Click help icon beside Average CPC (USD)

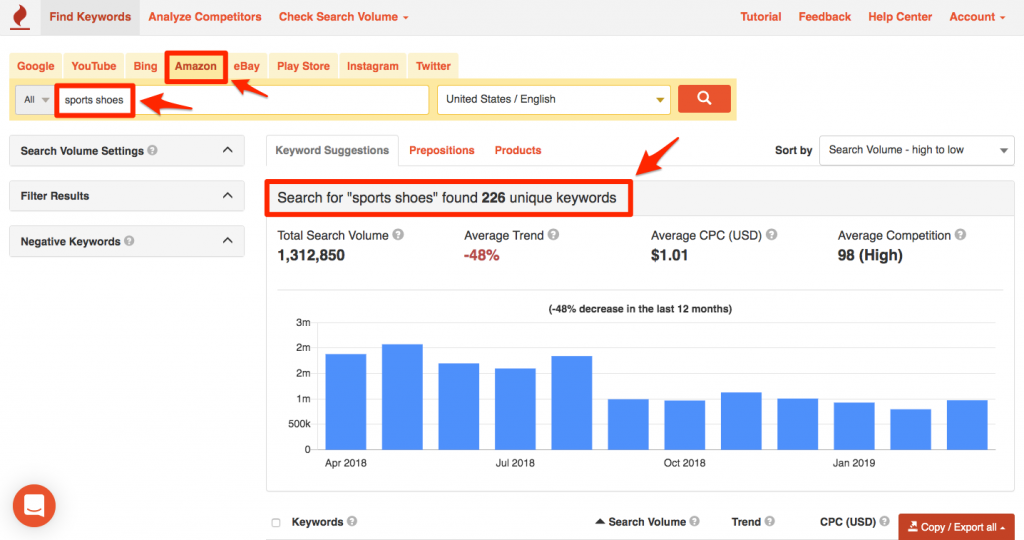tap(771, 234)
